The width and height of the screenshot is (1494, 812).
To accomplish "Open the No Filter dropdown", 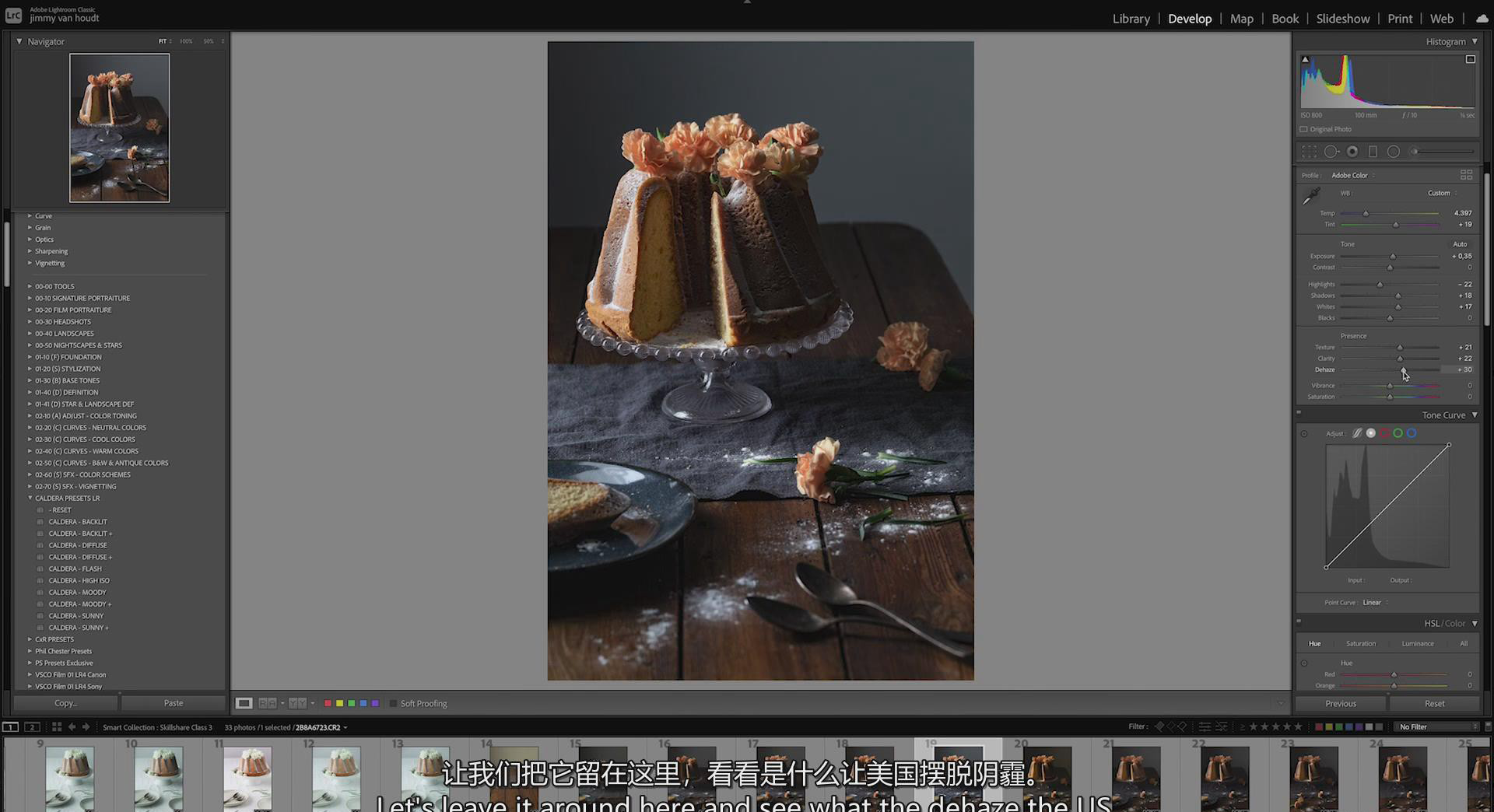I will pyautogui.click(x=1438, y=726).
